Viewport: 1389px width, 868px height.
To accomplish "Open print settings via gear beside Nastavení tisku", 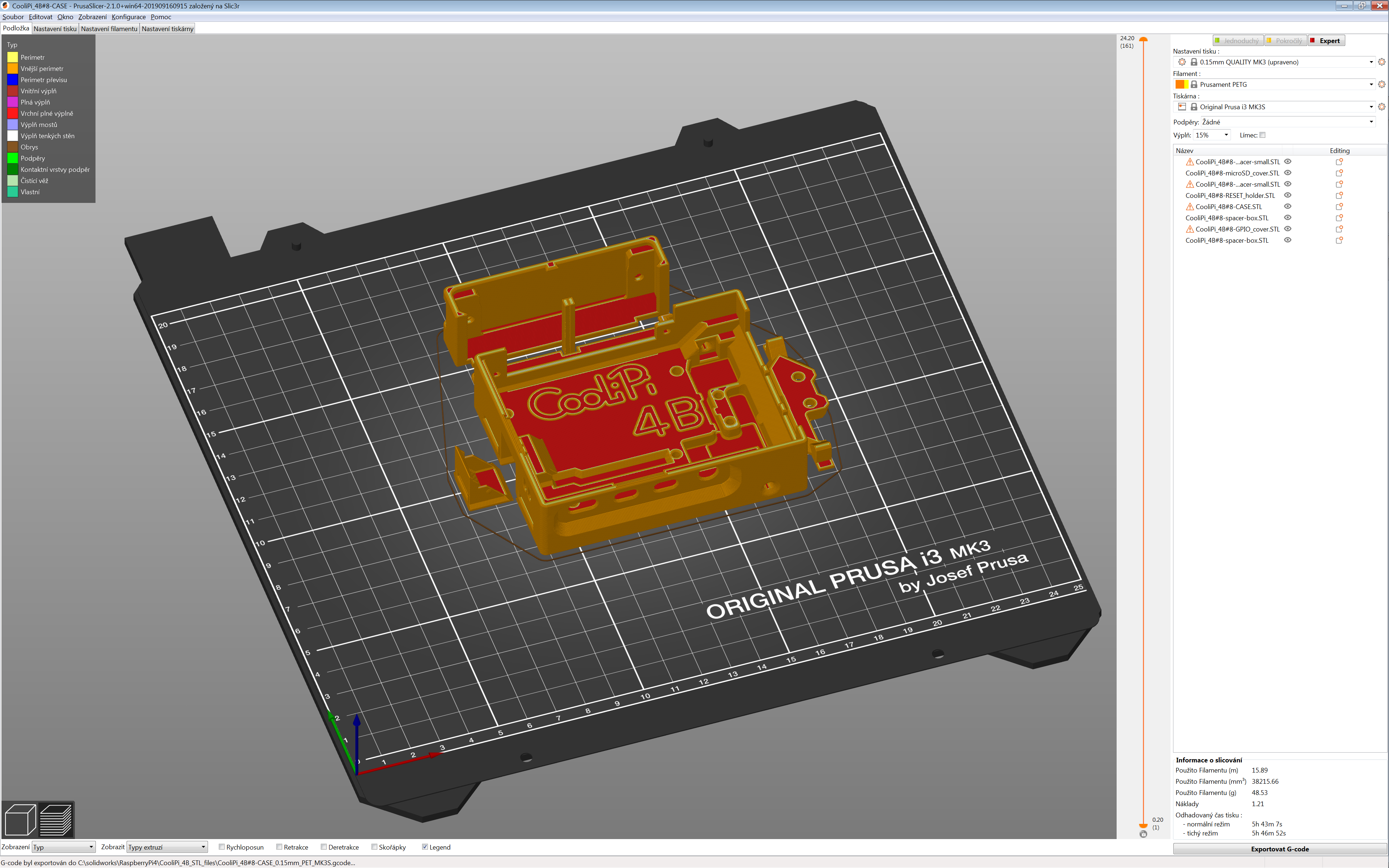I will click(1381, 62).
